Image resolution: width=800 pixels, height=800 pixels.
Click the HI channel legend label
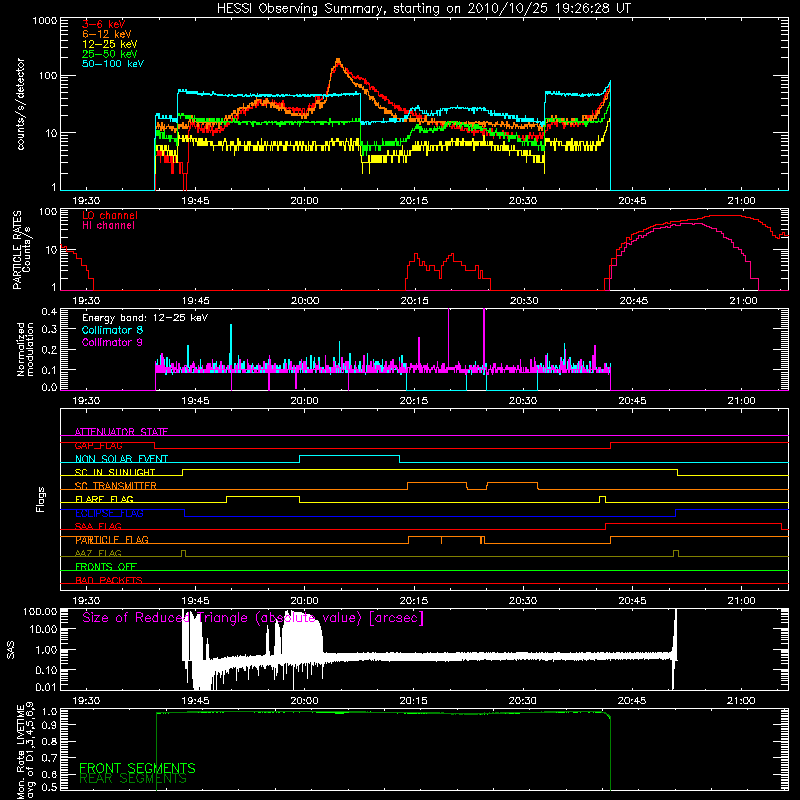coord(108,225)
